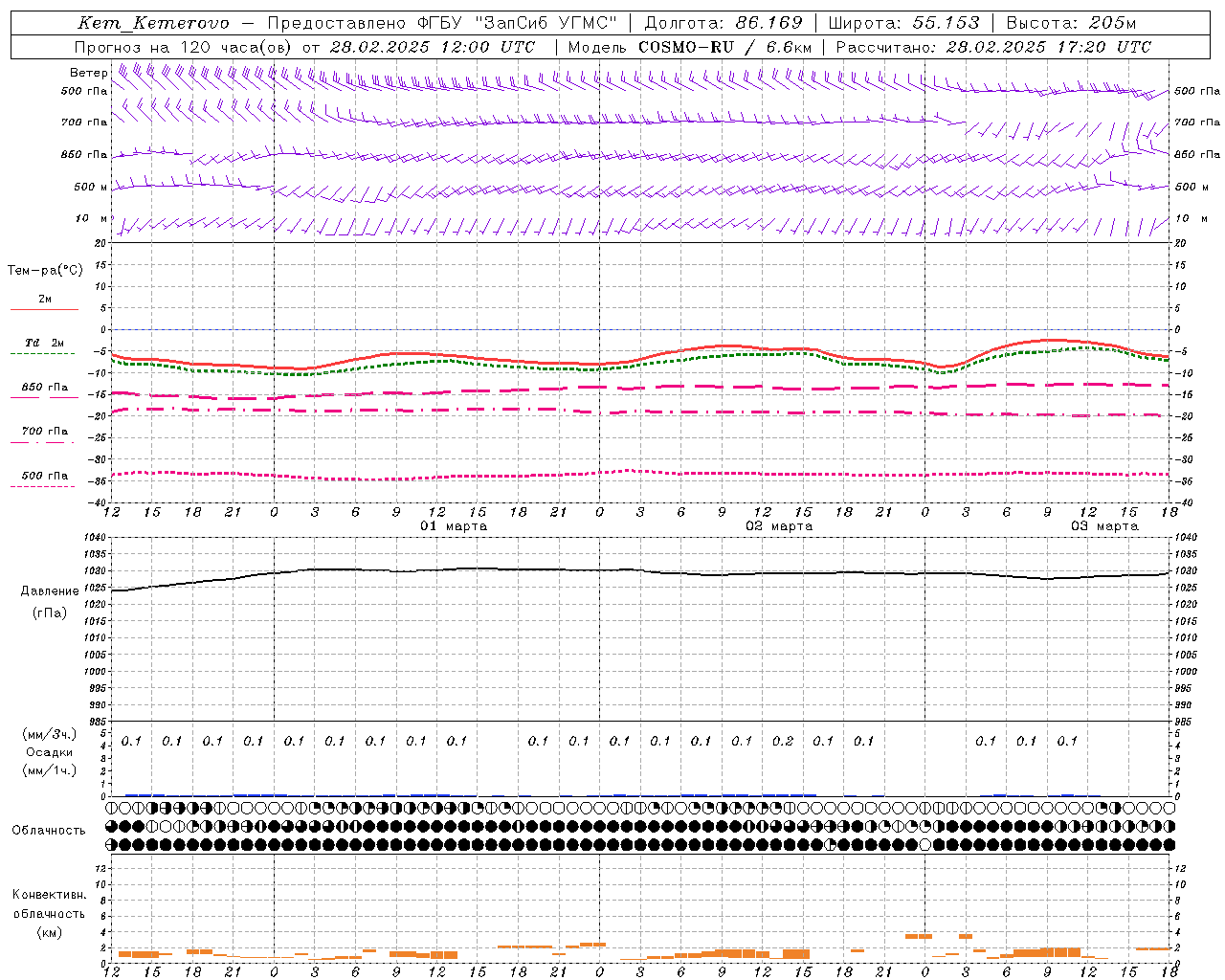The image size is (1225, 980).
Task: Click the Рассчитано: 28.02.2025 17:20 UTC timestamp
Action: 993,47
